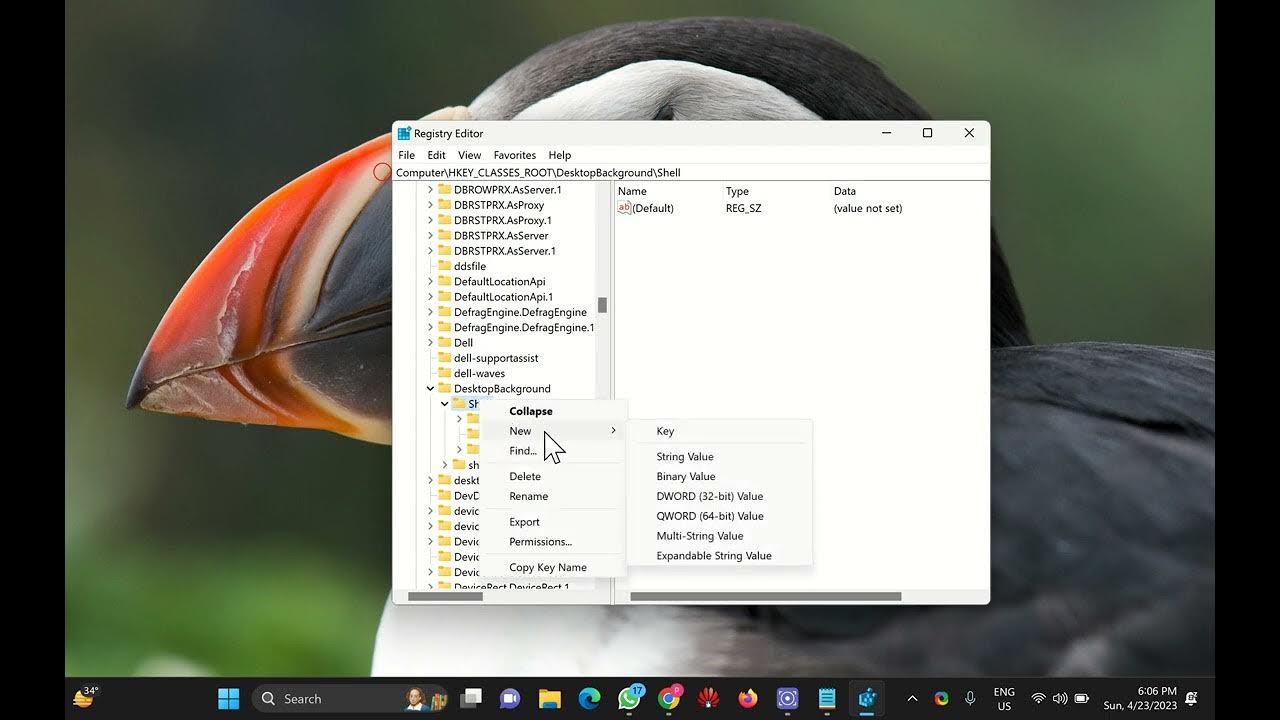The width and height of the screenshot is (1280, 720).
Task: Select the dell-waves folder icon
Action: (445, 373)
